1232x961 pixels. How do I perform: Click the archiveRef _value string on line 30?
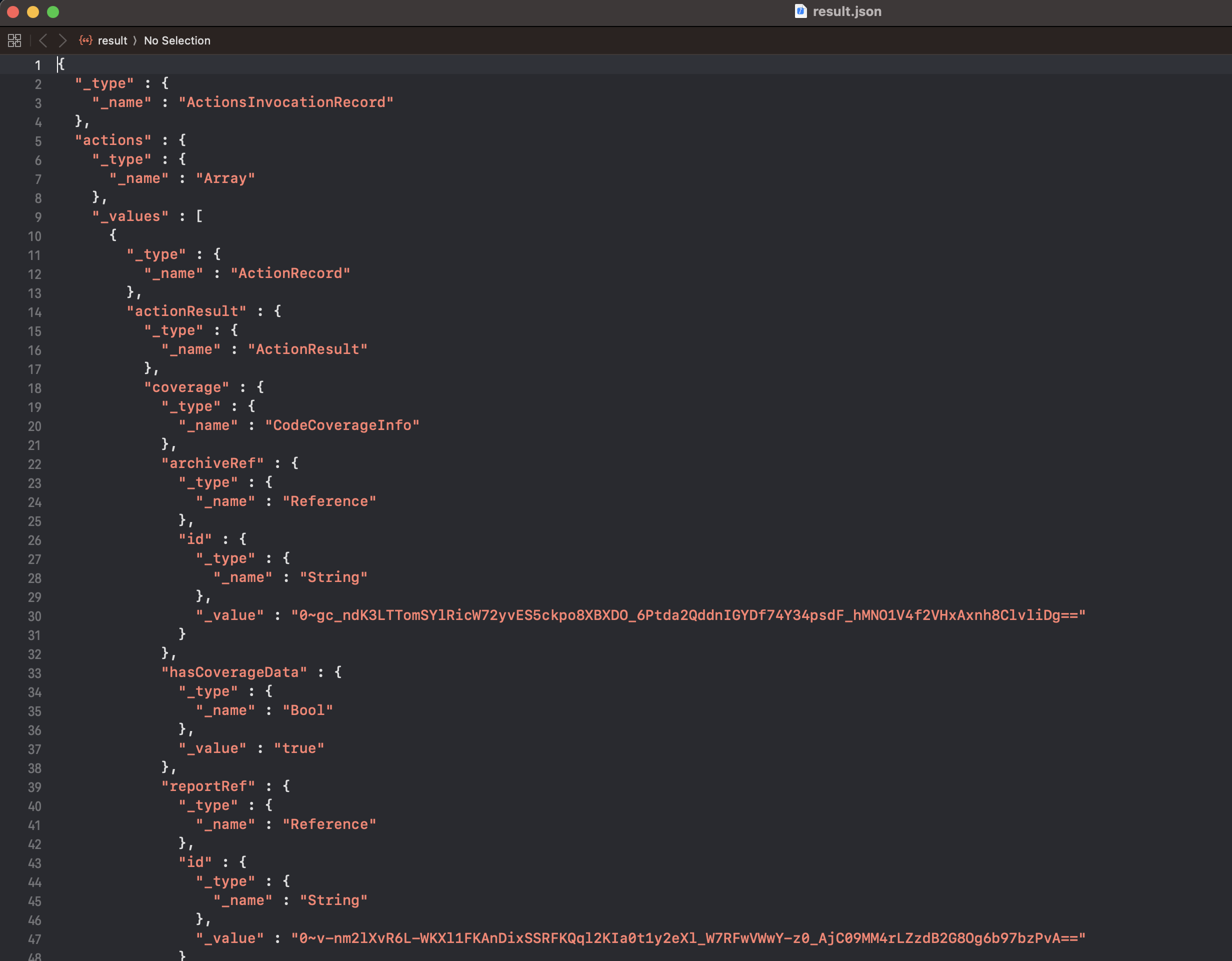click(x=687, y=615)
